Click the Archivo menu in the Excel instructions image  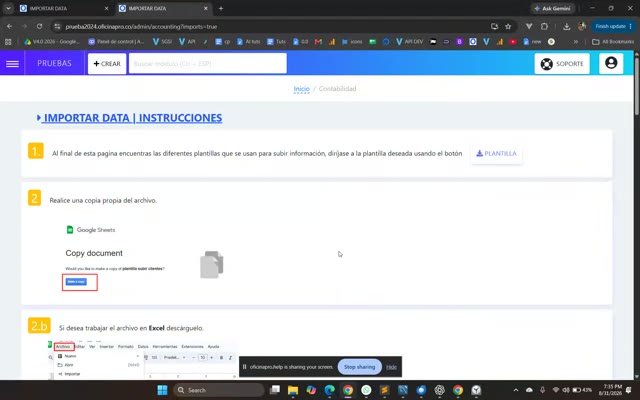(64, 347)
